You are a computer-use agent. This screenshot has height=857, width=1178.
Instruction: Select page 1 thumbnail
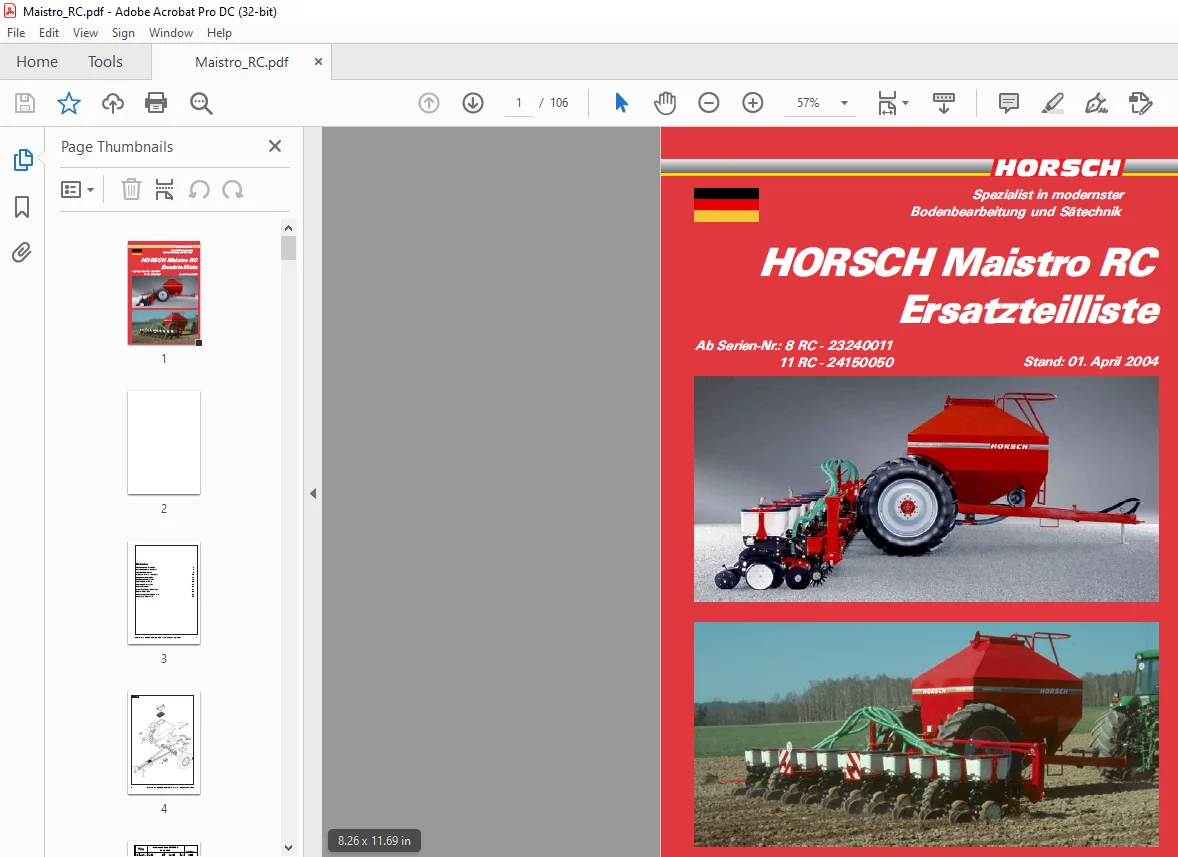(164, 293)
